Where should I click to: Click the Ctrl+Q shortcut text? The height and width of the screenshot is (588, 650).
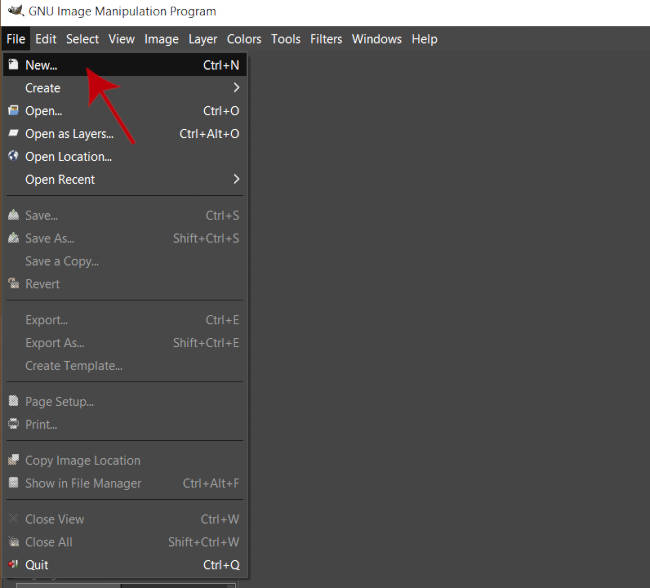click(221, 565)
